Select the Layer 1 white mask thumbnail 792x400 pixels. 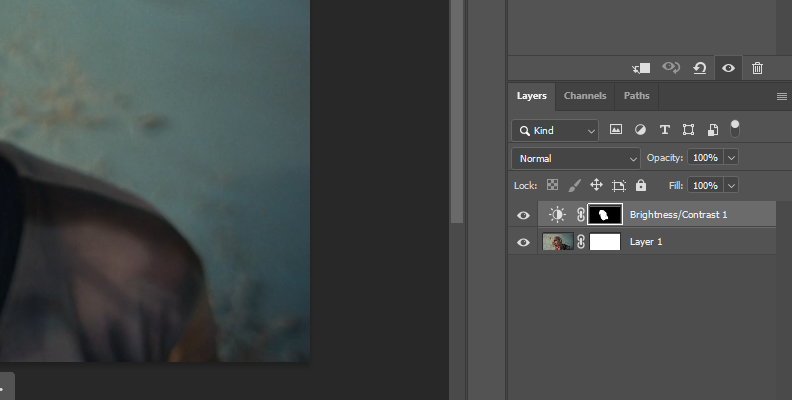[605, 242]
